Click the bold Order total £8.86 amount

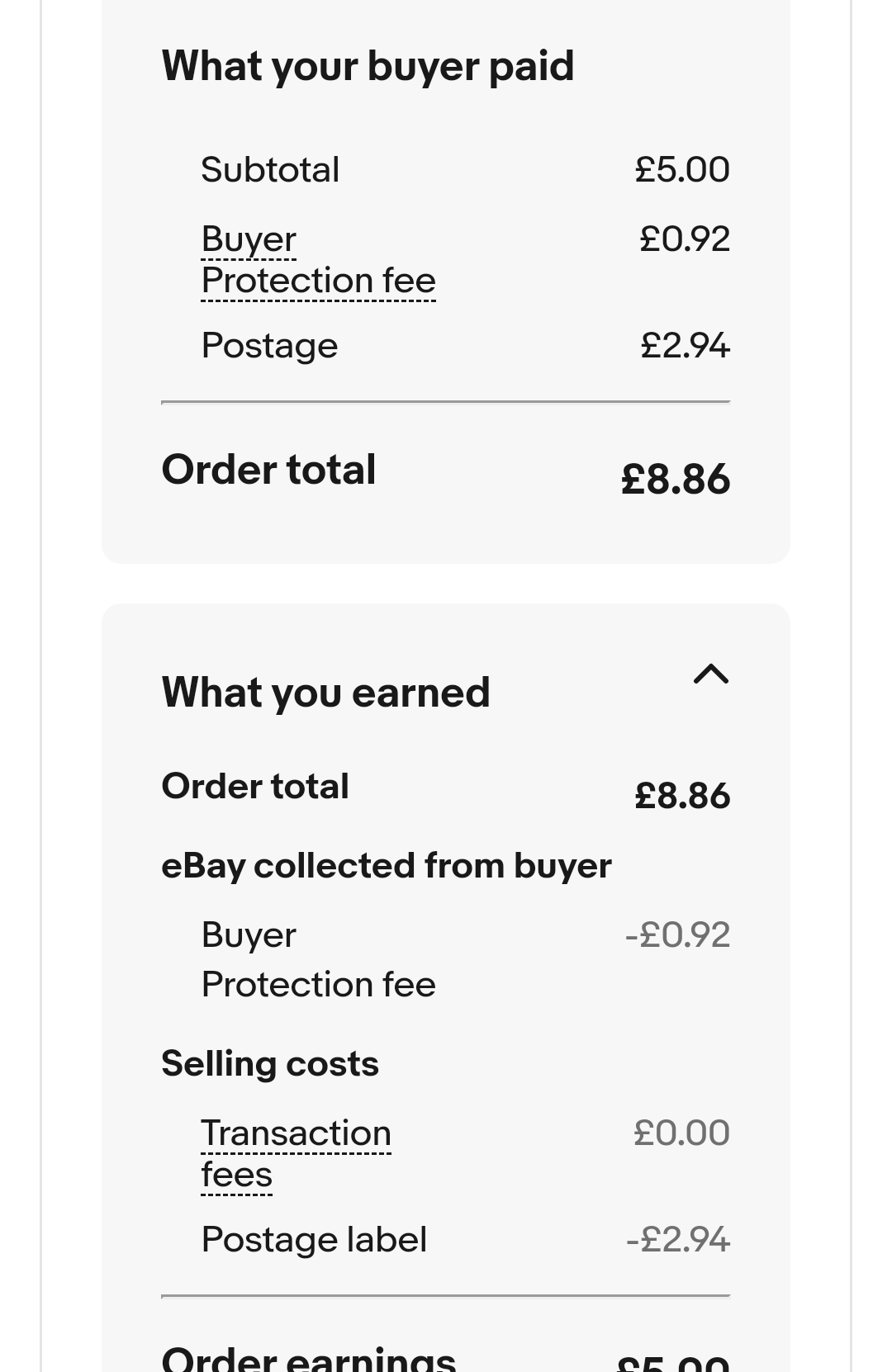point(676,479)
